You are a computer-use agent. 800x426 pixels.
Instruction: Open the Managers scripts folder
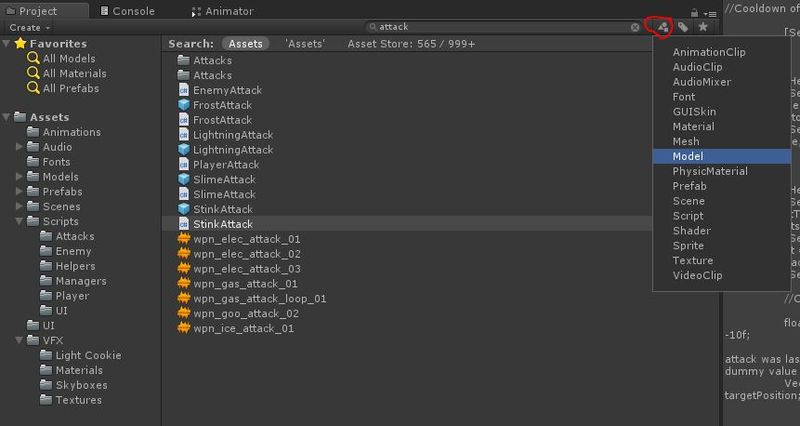pos(73,281)
